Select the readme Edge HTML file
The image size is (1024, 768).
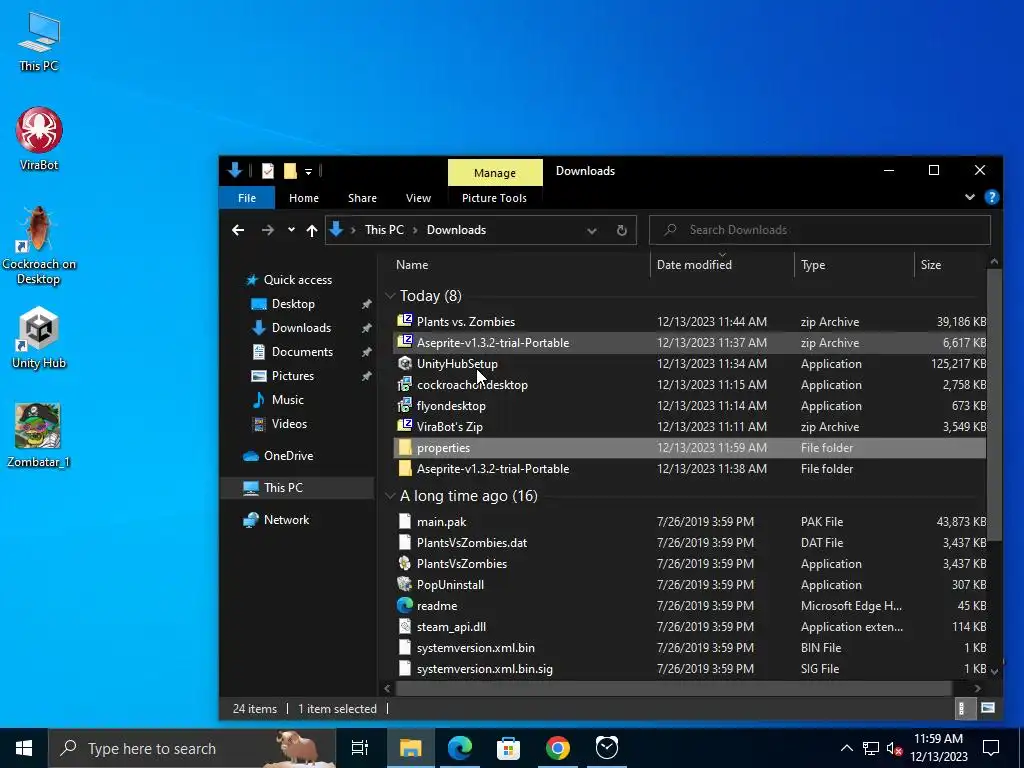coord(690,605)
